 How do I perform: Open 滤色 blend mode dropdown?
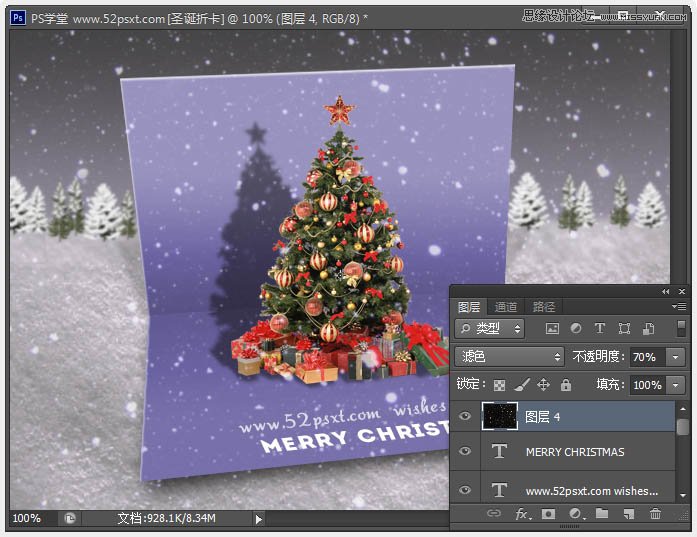(509, 357)
